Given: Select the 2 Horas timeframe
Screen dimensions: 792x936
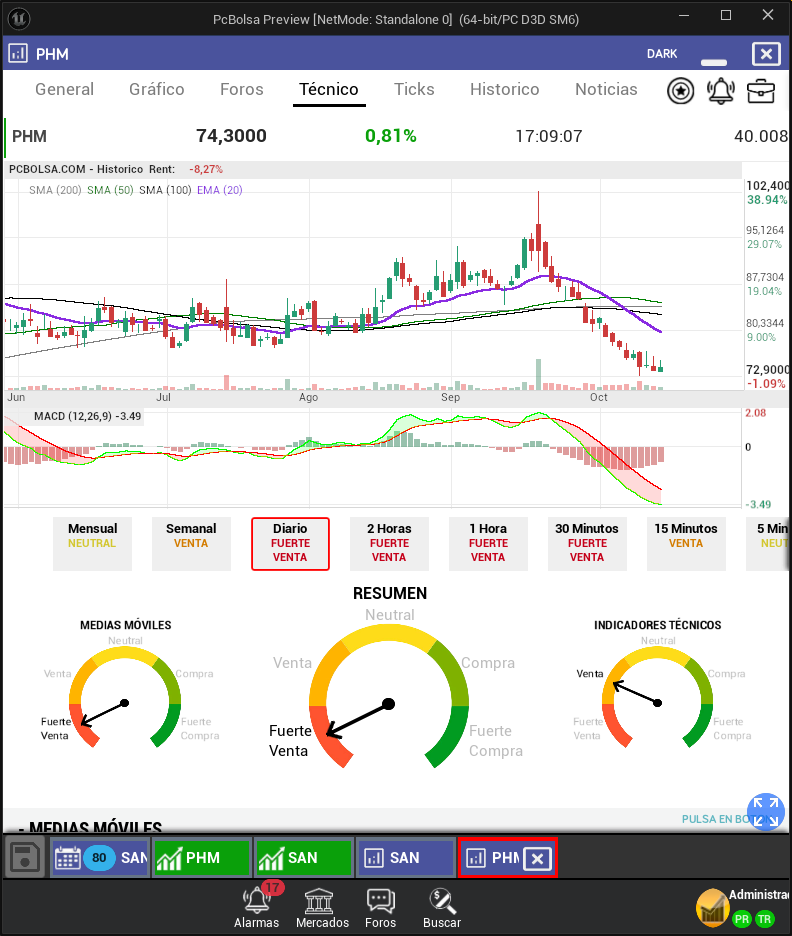Looking at the screenshot, I should point(389,543).
